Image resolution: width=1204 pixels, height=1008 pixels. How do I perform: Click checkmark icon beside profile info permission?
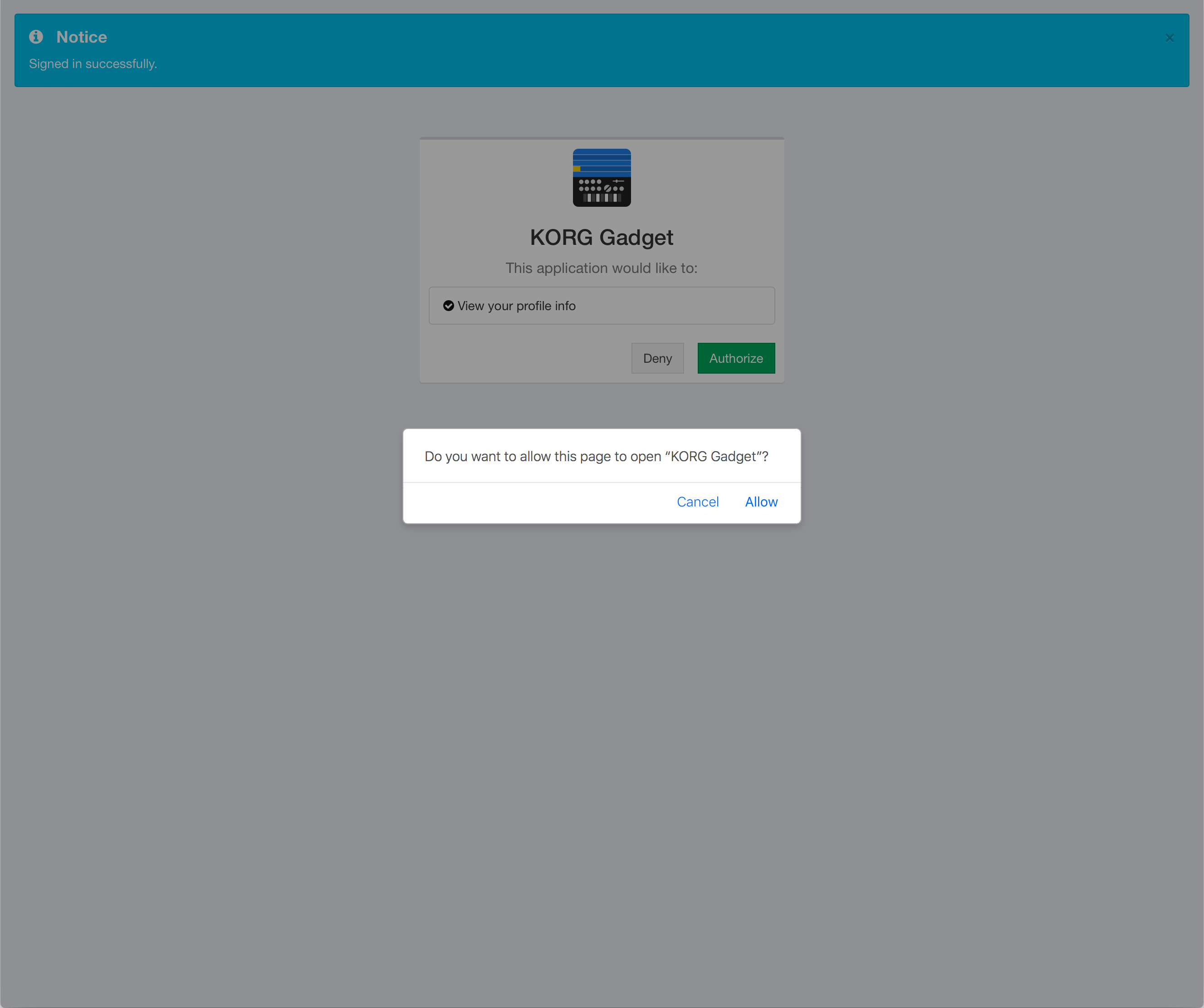point(448,306)
